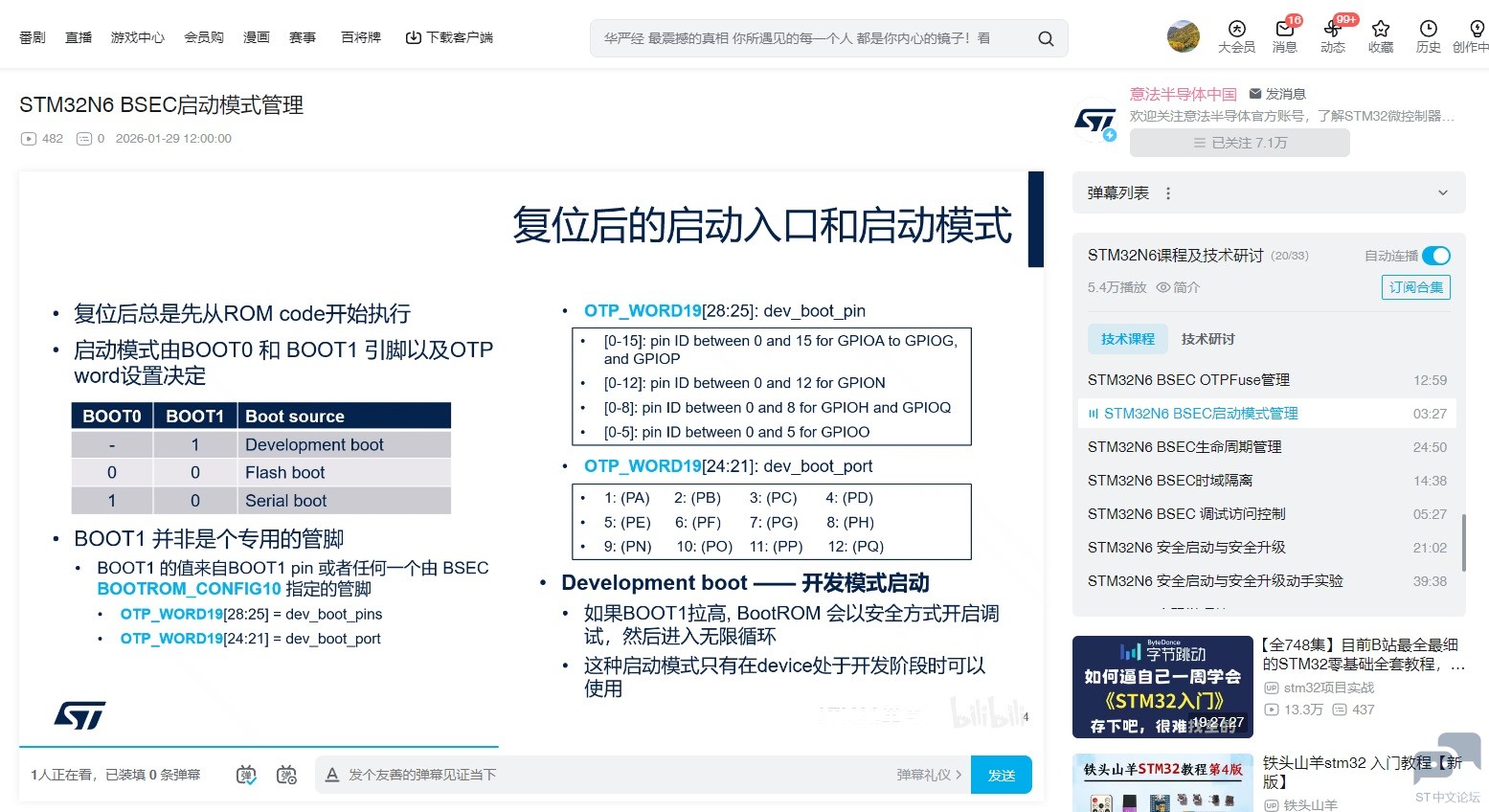1489x812 pixels.
Task: Play STM32N6 BSEC时域隔离 video
Action: [x=1267, y=481]
